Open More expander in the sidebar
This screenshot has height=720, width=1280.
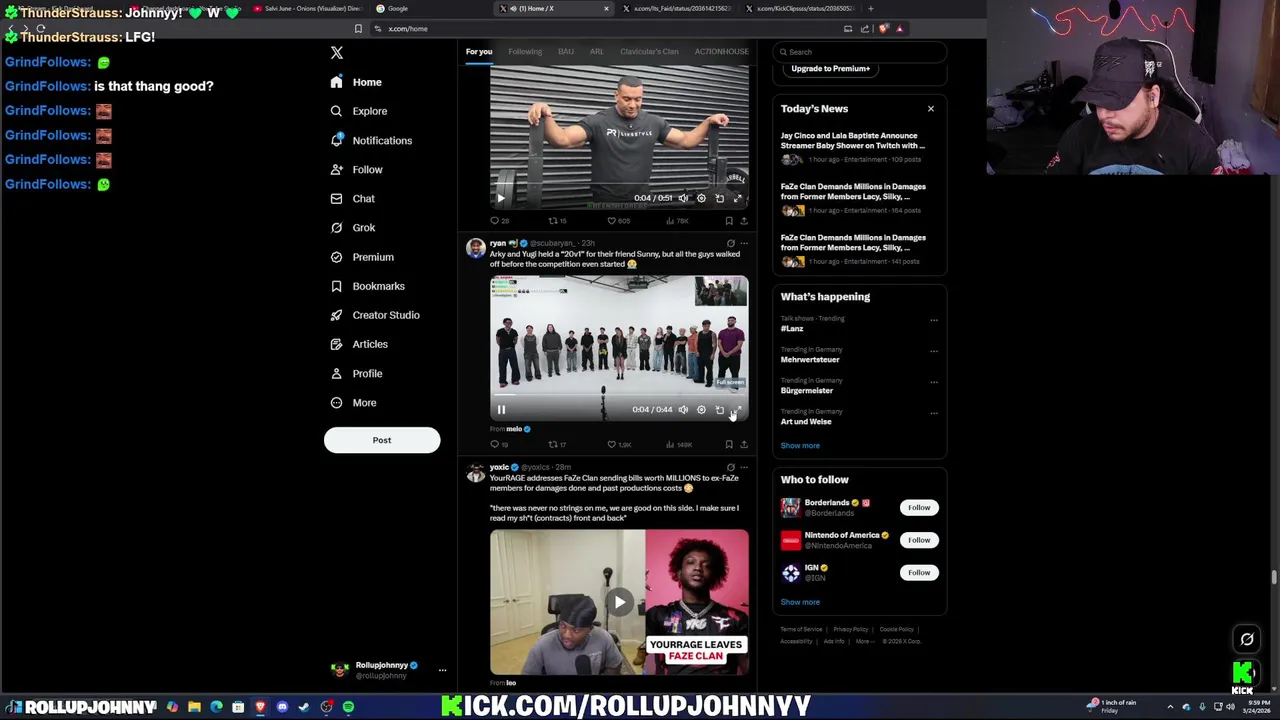353,403
